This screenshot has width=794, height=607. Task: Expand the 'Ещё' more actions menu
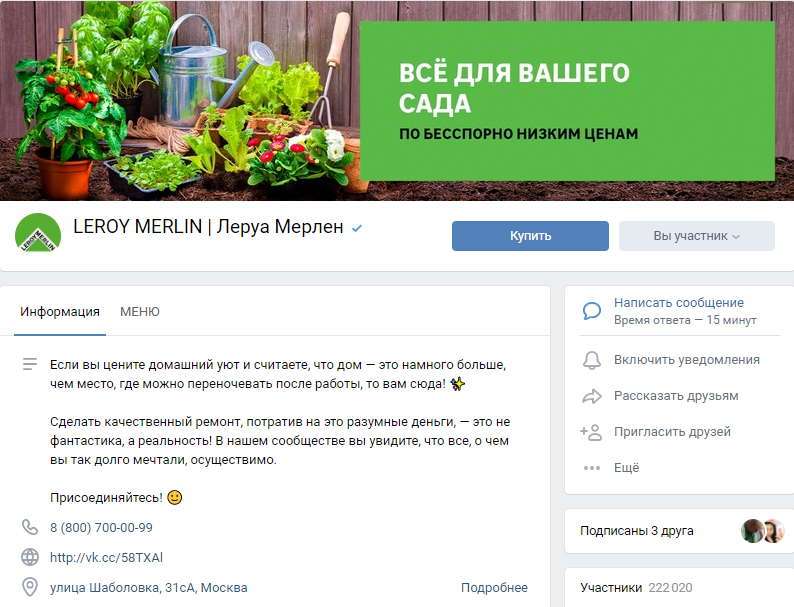[x=626, y=468]
